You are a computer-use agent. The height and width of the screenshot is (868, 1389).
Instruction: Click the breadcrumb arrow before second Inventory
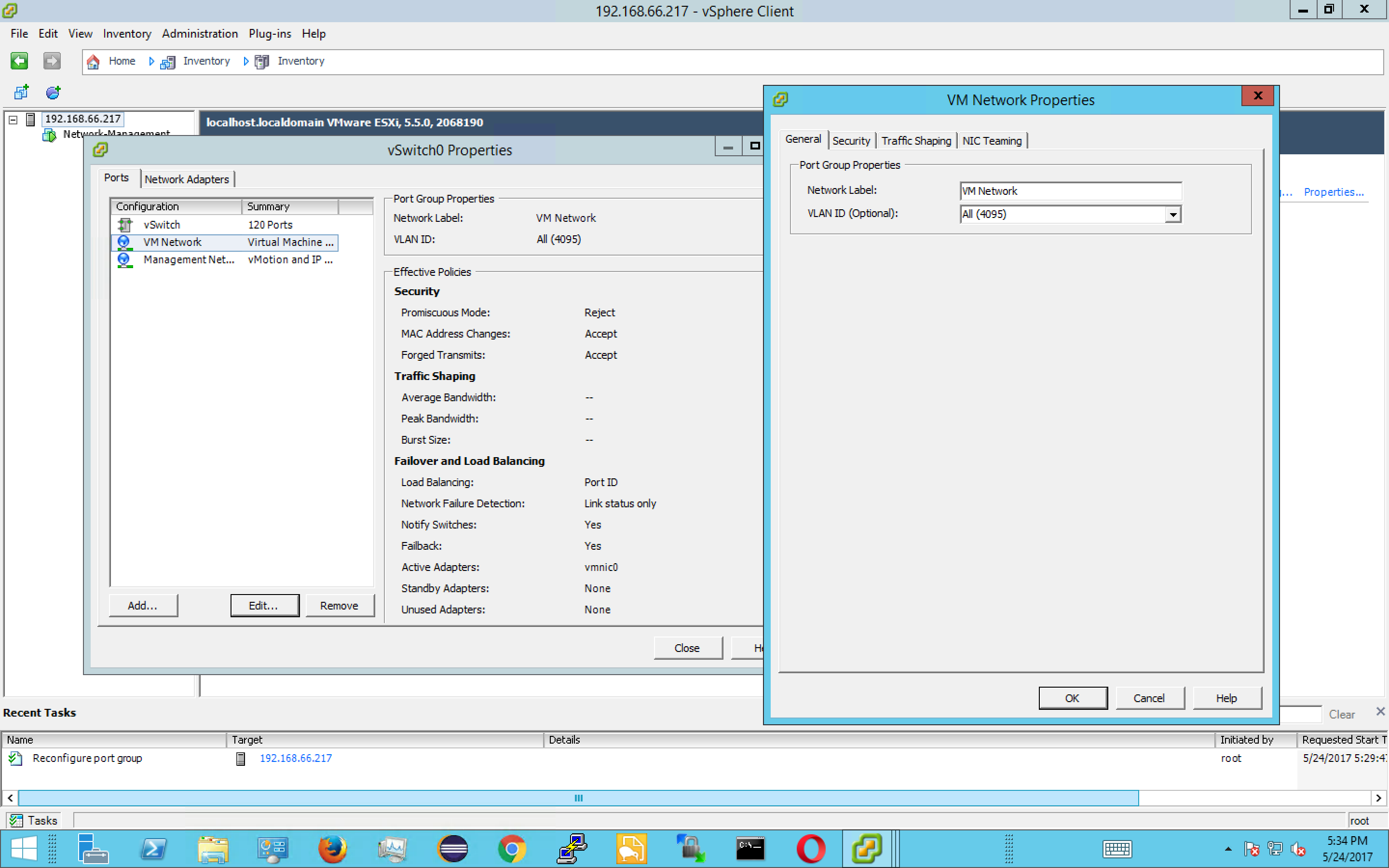coord(246,61)
